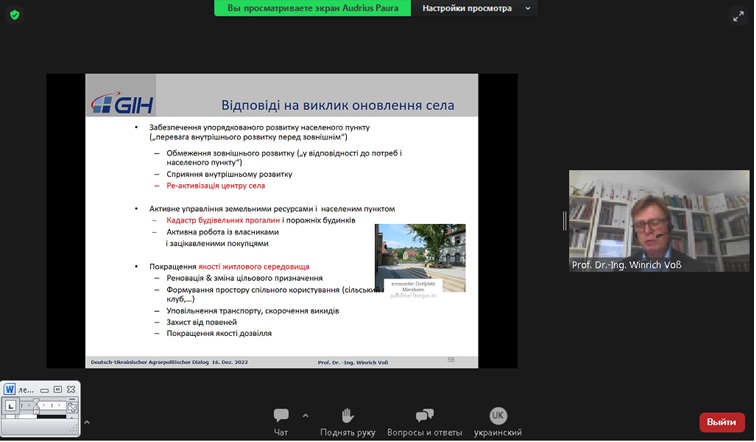This screenshot has height=442, width=756.
Task: Click red text Кадастр будівельних прогалин
Action: [223, 220]
